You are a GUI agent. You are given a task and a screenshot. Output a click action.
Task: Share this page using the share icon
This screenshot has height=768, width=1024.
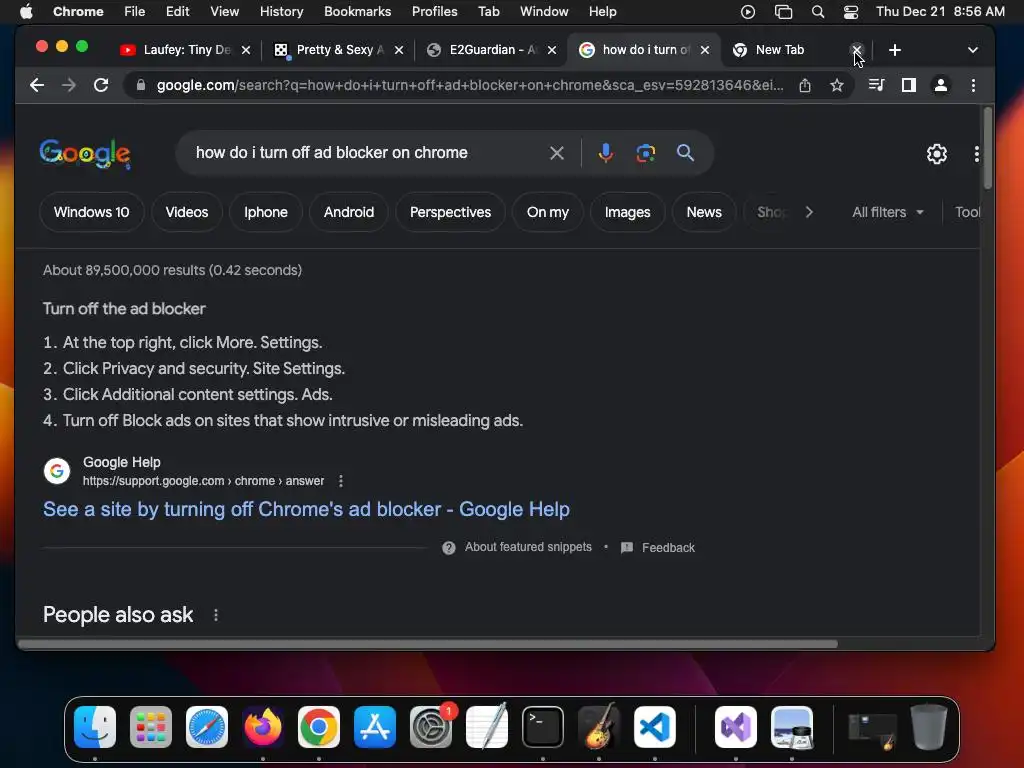[805, 85]
